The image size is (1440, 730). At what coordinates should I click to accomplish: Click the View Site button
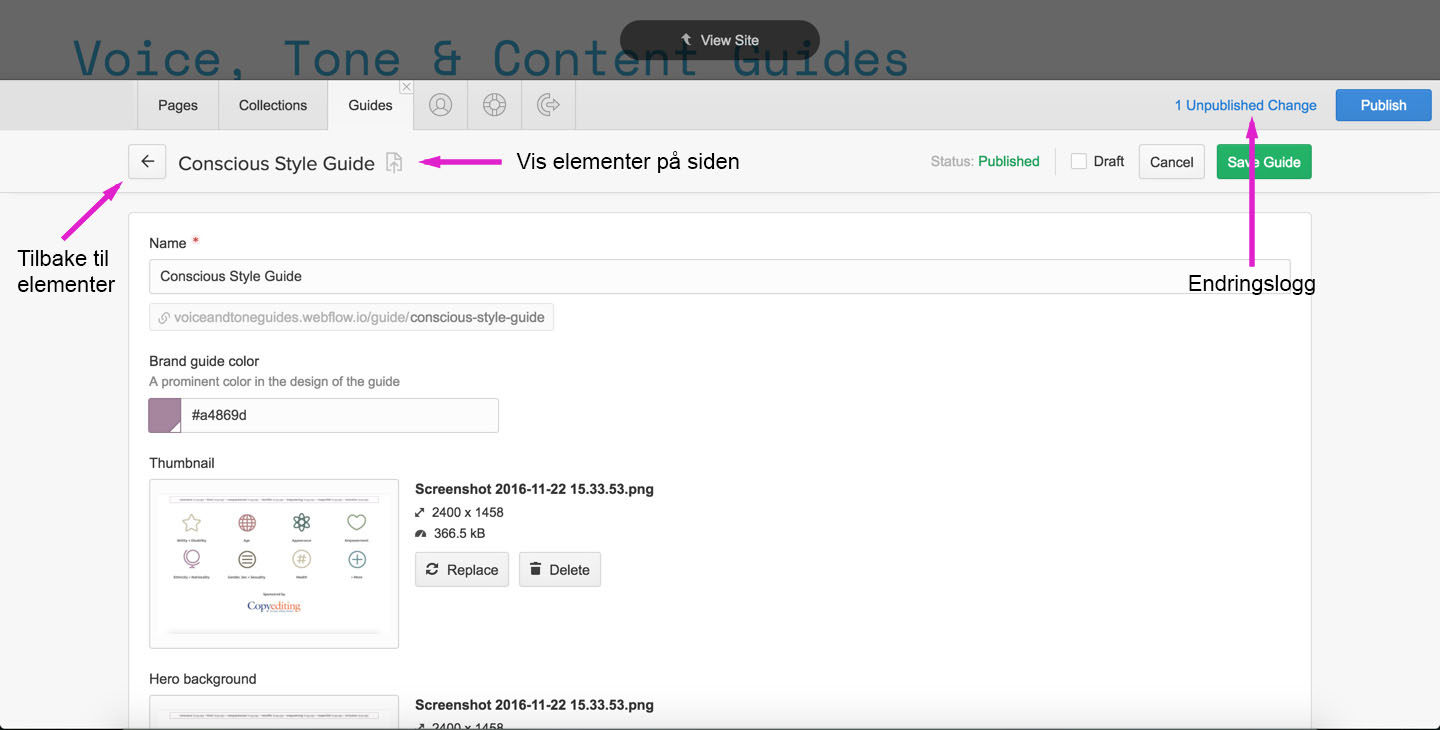pos(720,40)
